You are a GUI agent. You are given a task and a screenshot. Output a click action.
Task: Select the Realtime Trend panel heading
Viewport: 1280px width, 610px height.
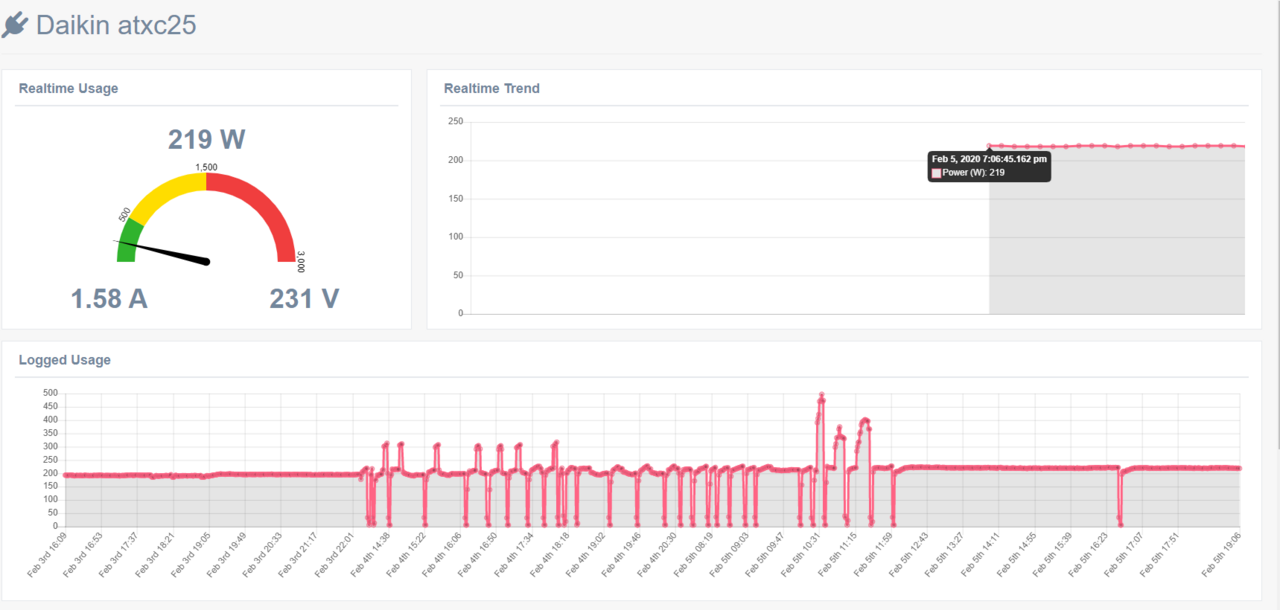pyautogui.click(x=491, y=88)
